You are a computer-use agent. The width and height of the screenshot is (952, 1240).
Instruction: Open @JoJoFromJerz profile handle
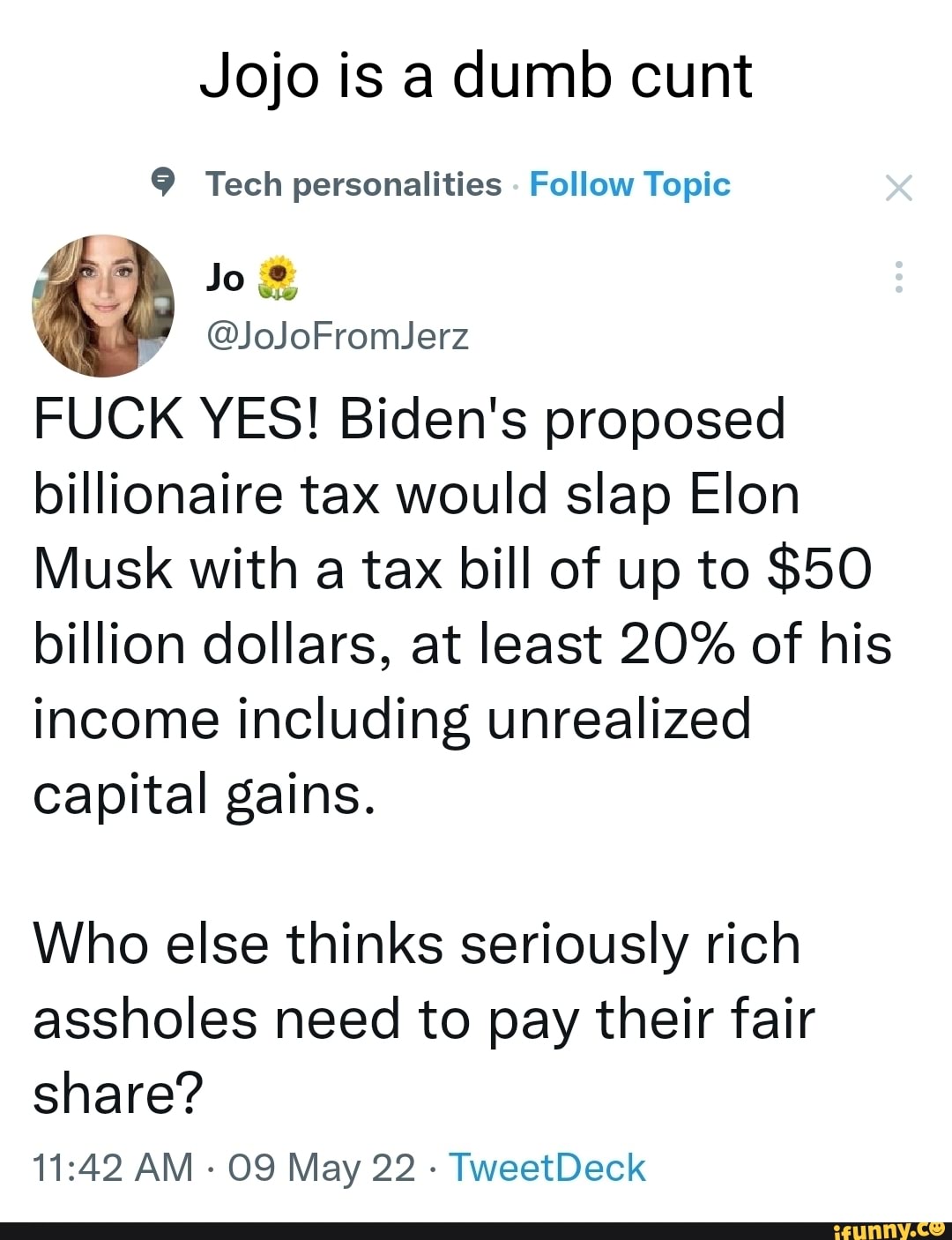click(x=338, y=336)
